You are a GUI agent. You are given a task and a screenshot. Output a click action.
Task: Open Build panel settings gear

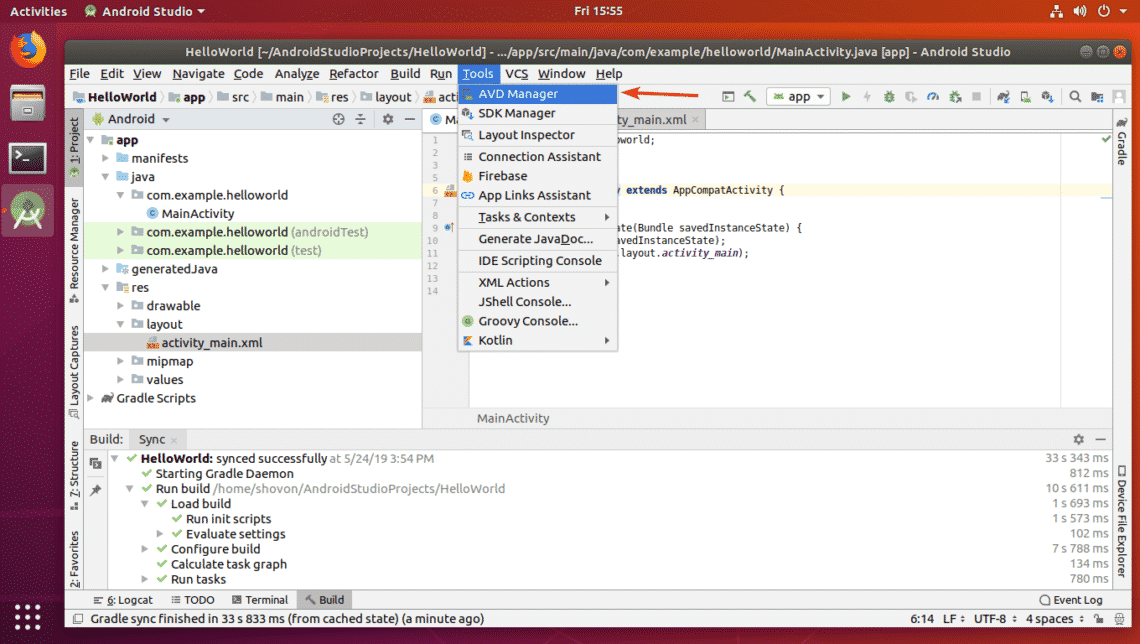(1078, 439)
